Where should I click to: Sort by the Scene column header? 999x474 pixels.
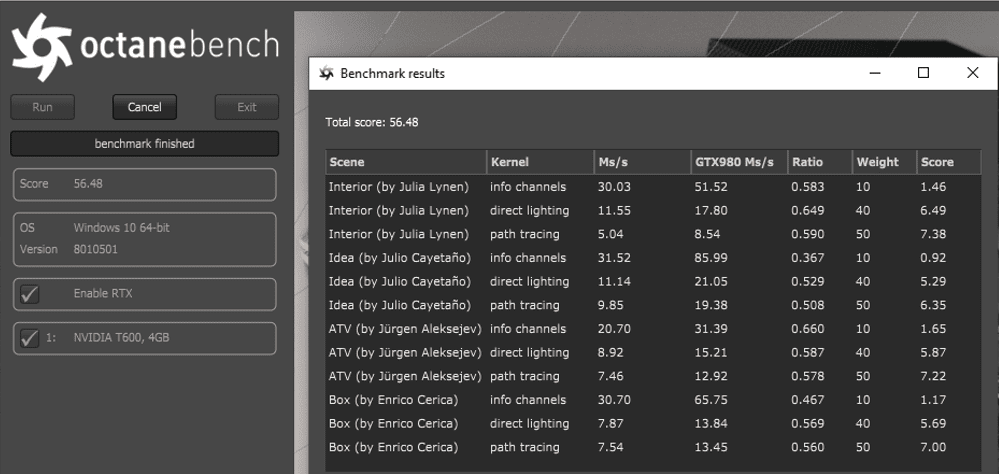pyautogui.click(x=406, y=162)
